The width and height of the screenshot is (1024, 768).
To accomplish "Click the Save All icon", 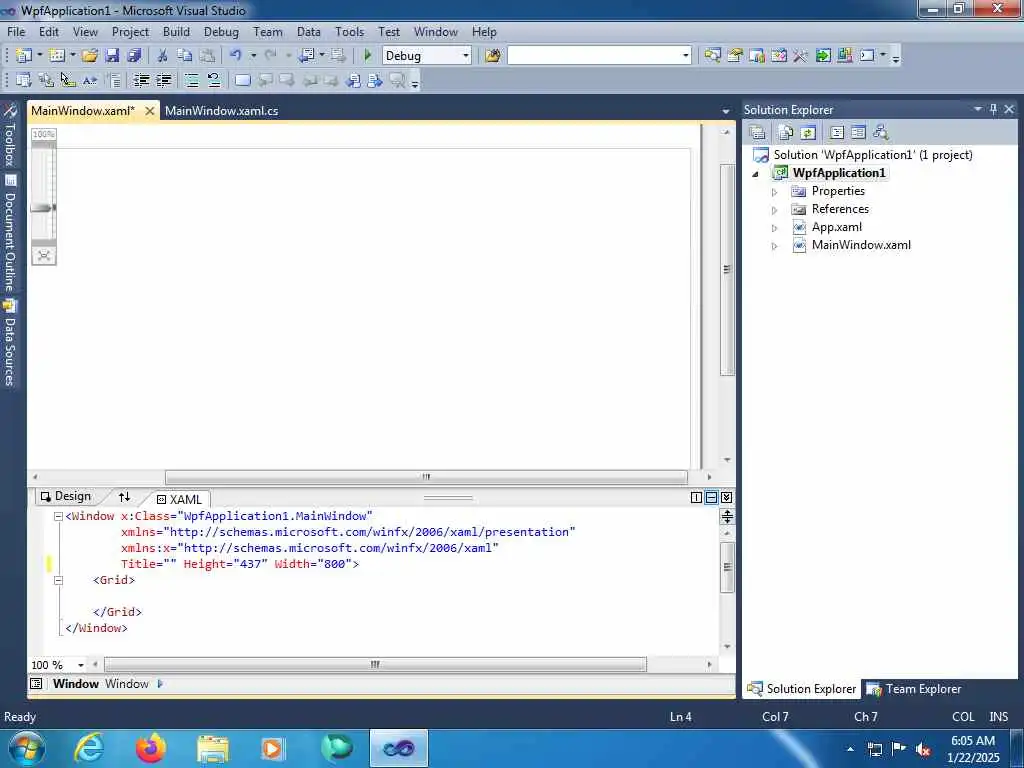I will click(134, 56).
